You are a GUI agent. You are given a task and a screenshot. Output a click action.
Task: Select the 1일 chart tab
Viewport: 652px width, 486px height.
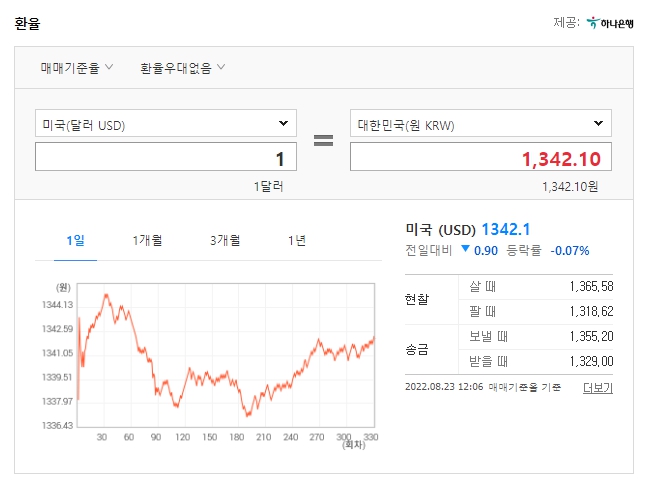tap(75, 240)
